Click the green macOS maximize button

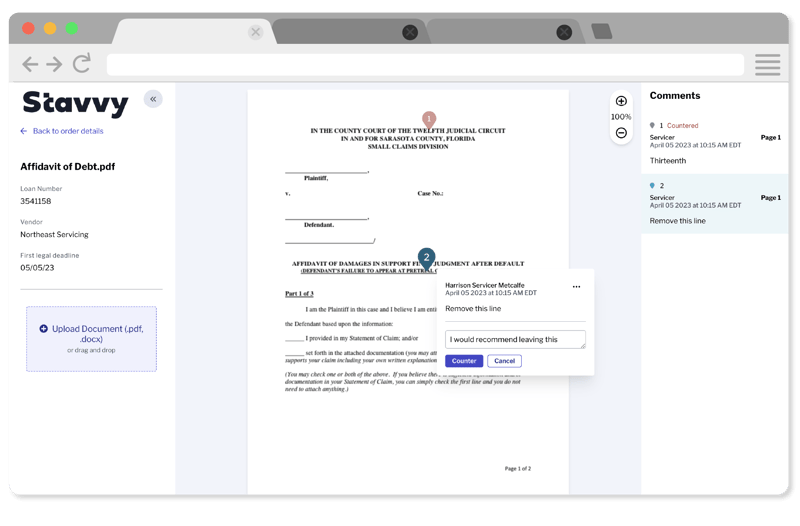[x=72, y=28]
